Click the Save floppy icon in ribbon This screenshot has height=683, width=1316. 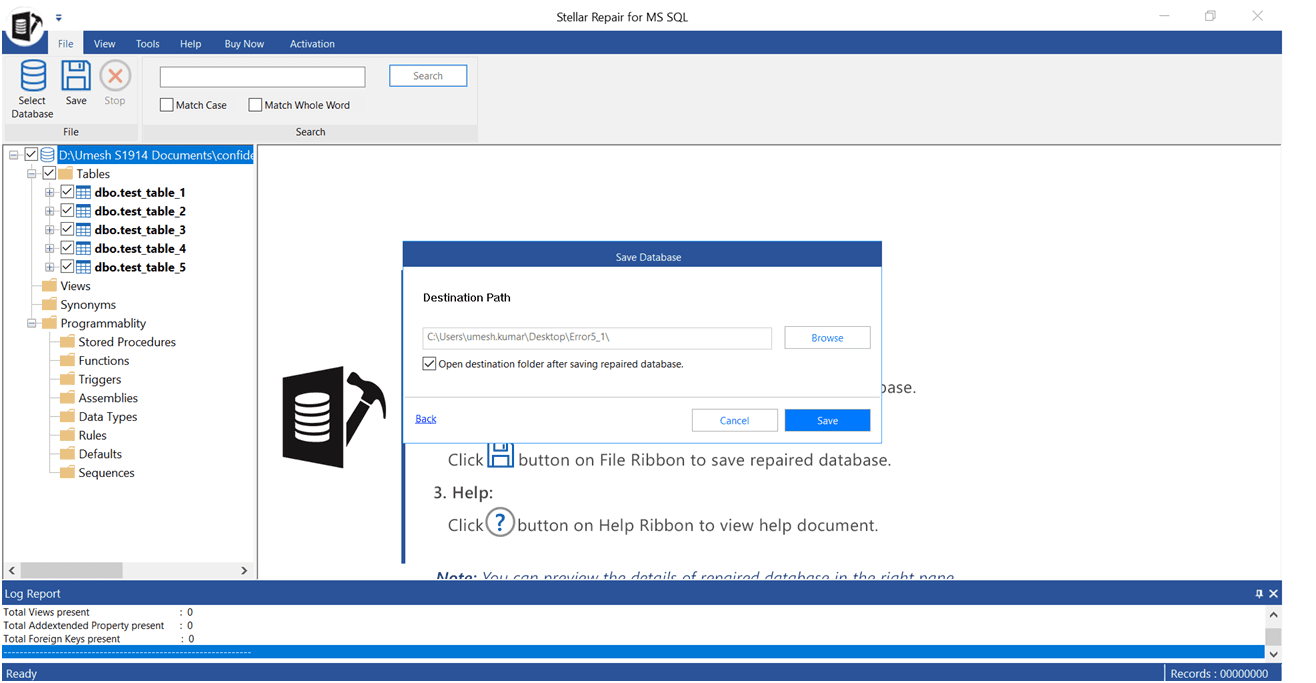click(76, 76)
